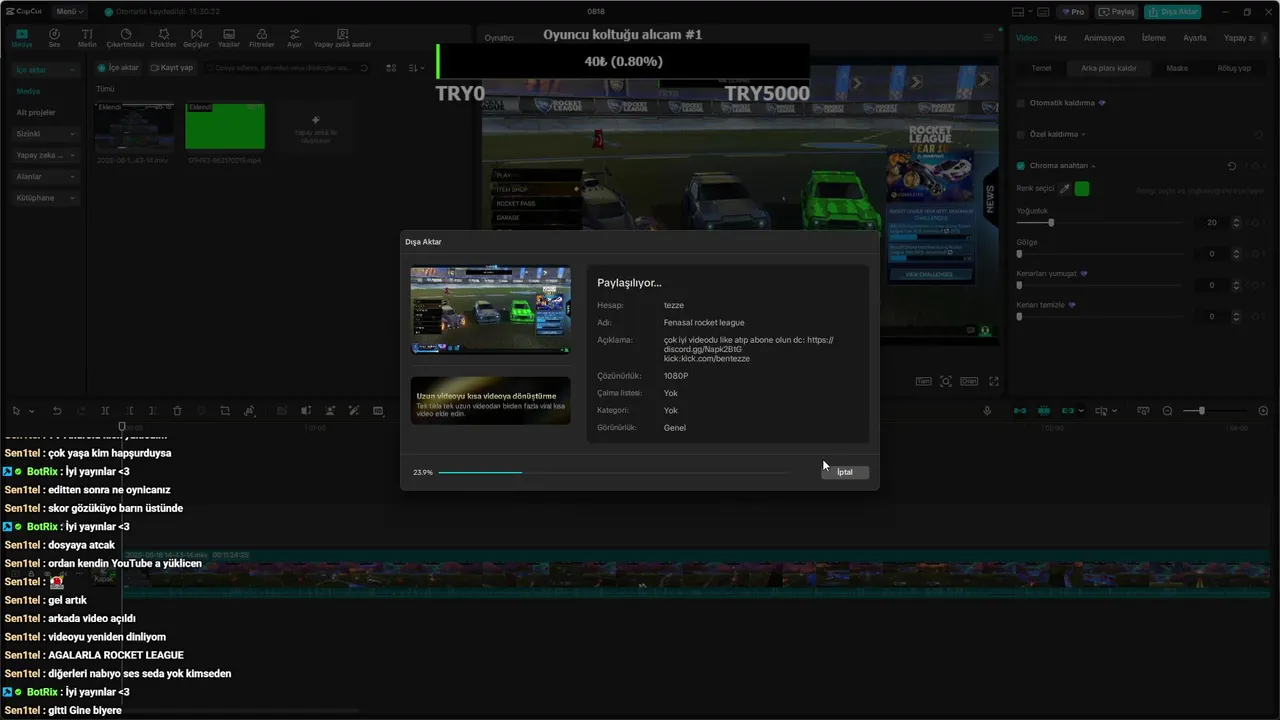Open the Rötuş yap sub-tab
The height and width of the screenshot is (720, 1280).
click(x=1233, y=69)
